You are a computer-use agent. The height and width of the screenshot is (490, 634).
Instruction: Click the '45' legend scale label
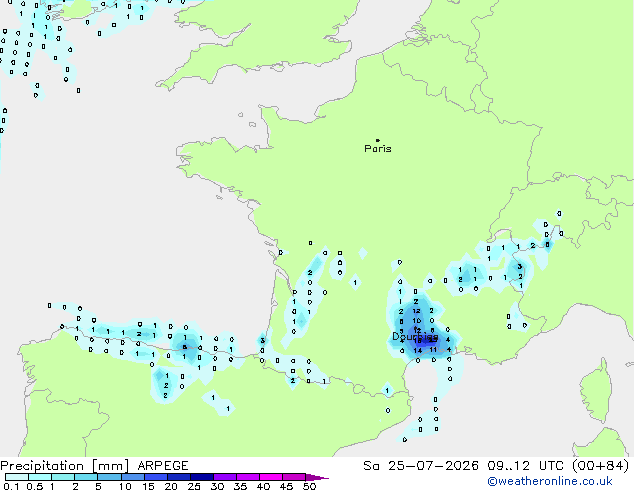coord(286,486)
